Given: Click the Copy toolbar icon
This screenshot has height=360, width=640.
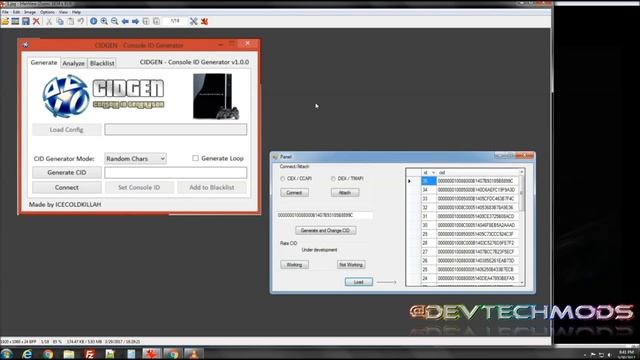Looking at the screenshot, I should pos(60,21).
